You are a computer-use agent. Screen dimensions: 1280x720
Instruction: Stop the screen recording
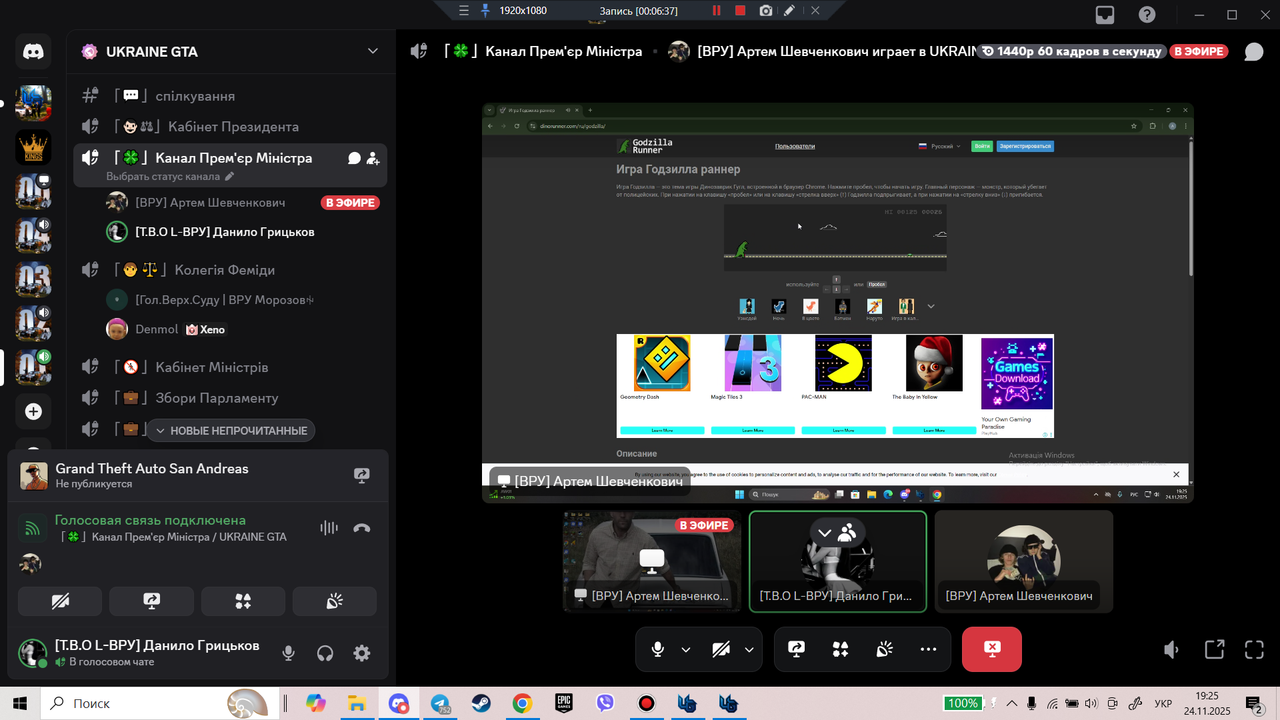[740, 10]
